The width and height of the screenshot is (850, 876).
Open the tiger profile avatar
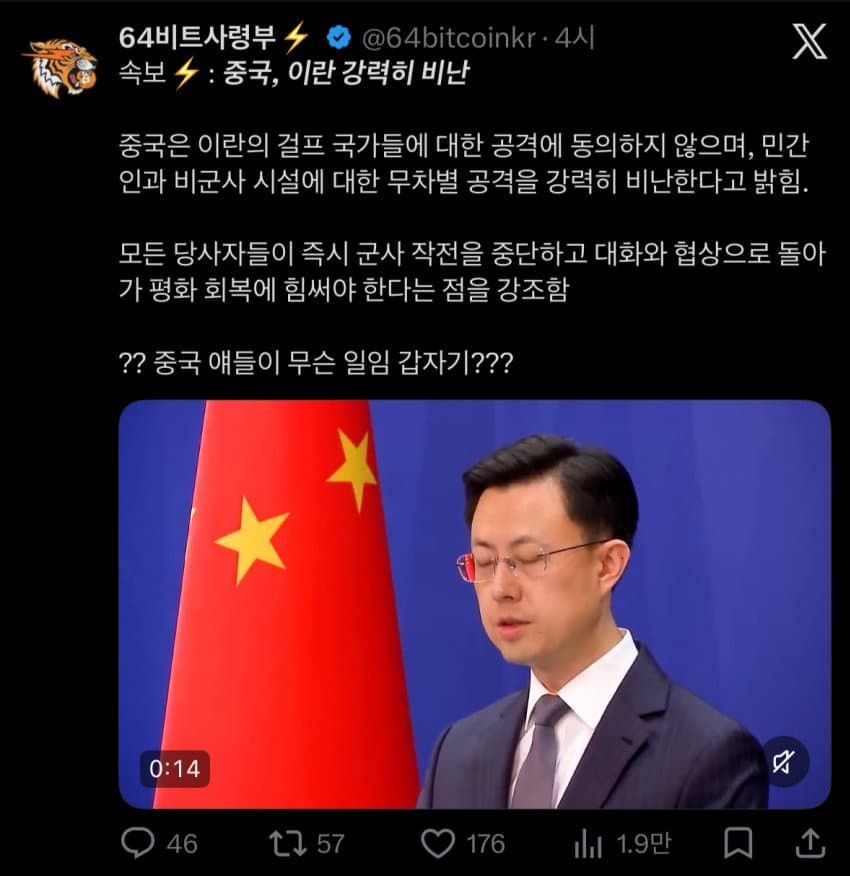[60, 67]
